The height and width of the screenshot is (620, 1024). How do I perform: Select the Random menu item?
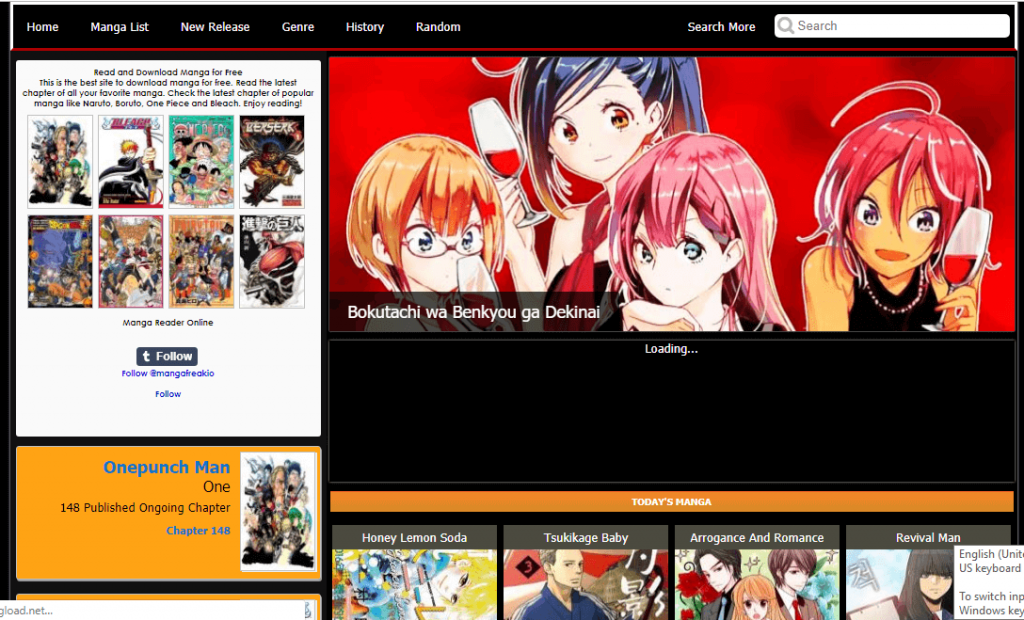(438, 27)
